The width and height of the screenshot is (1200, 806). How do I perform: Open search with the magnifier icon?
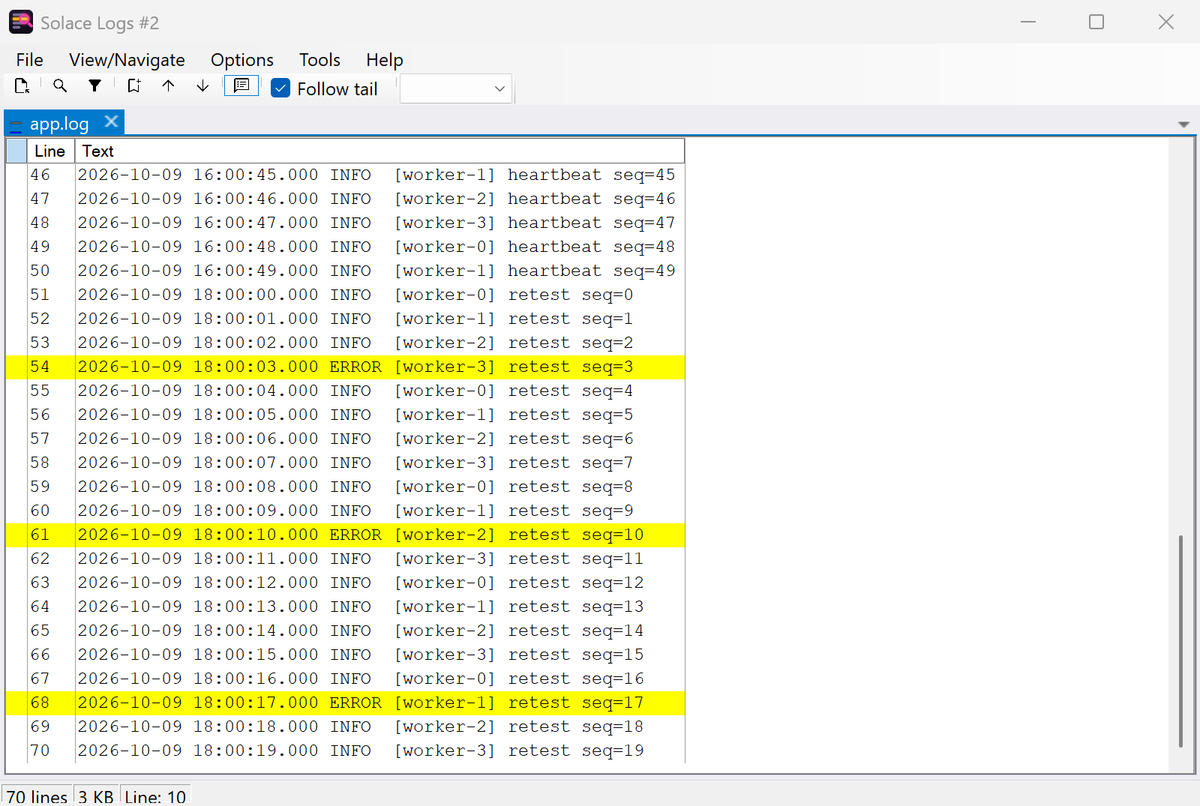pos(60,87)
